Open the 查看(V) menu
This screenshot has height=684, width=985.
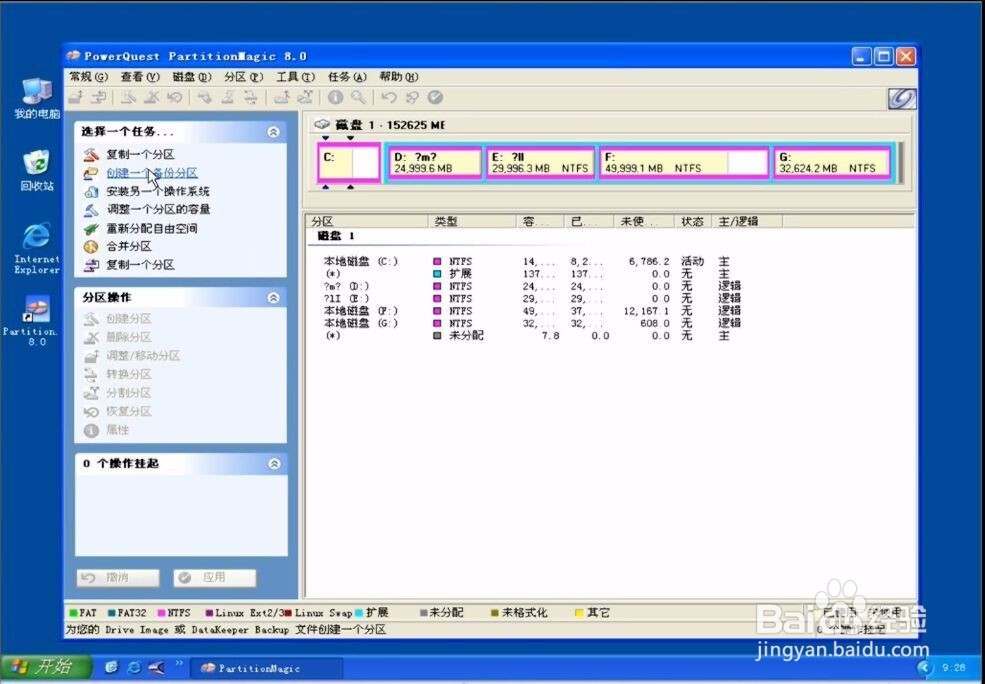(140, 77)
